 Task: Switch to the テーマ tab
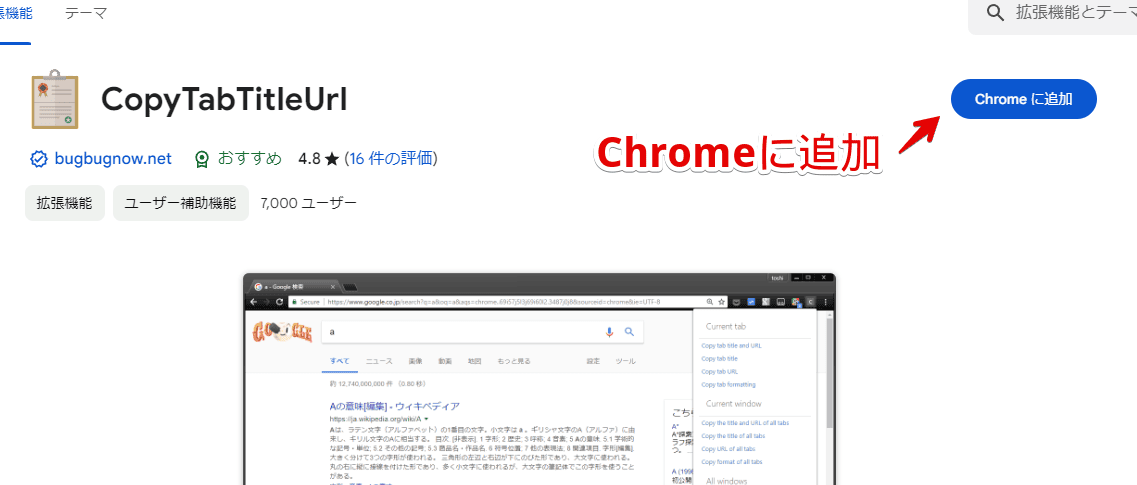coord(86,13)
